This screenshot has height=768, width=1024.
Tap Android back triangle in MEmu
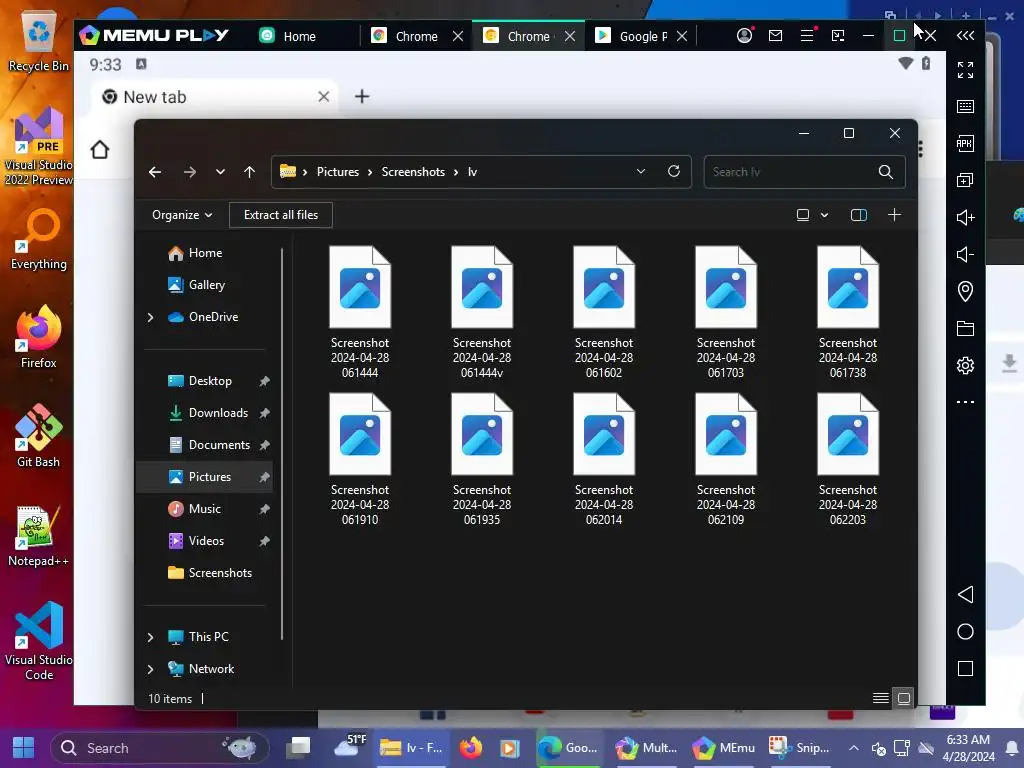pos(965,594)
